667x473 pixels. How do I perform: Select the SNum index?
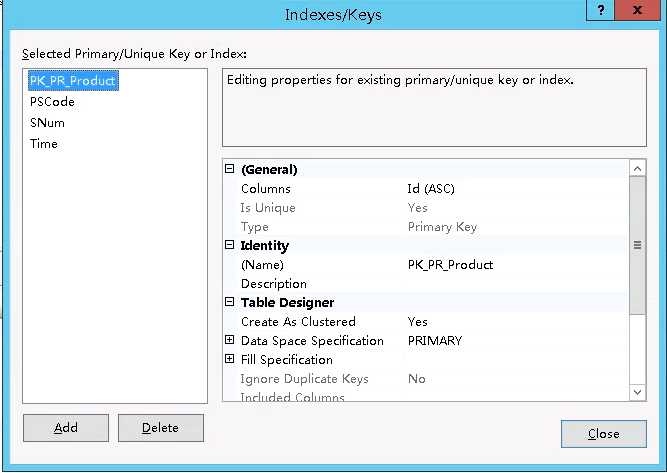coord(47,123)
